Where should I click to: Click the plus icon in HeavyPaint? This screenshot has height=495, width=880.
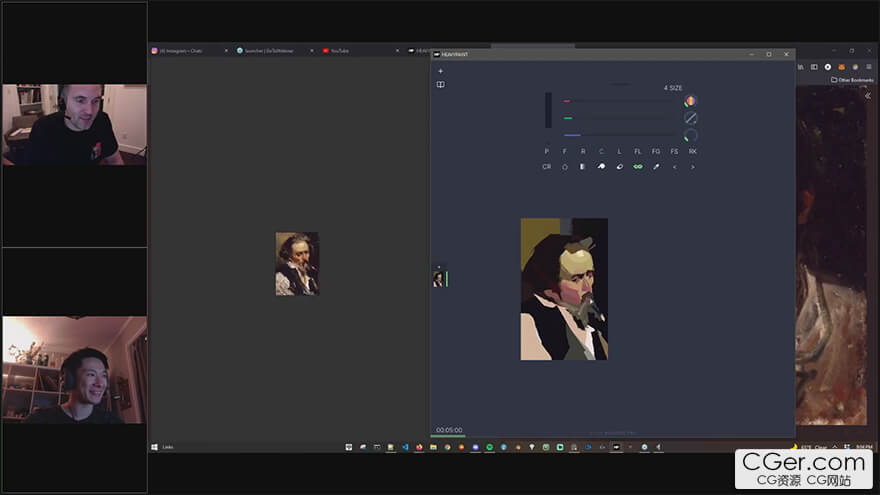(x=440, y=71)
